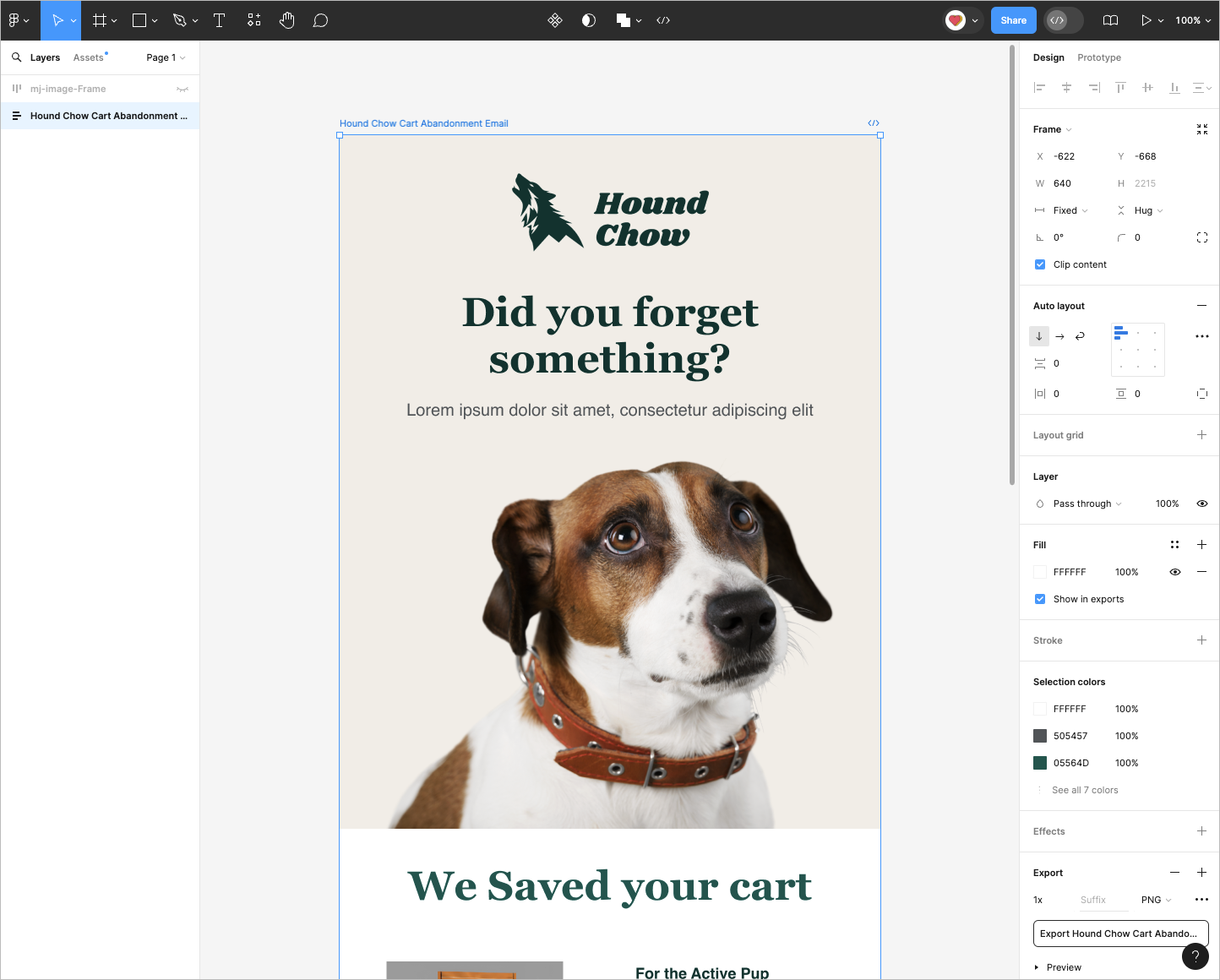Expand the PNG export format dropdown
Viewport: 1220px width, 980px height.
(x=1156, y=900)
